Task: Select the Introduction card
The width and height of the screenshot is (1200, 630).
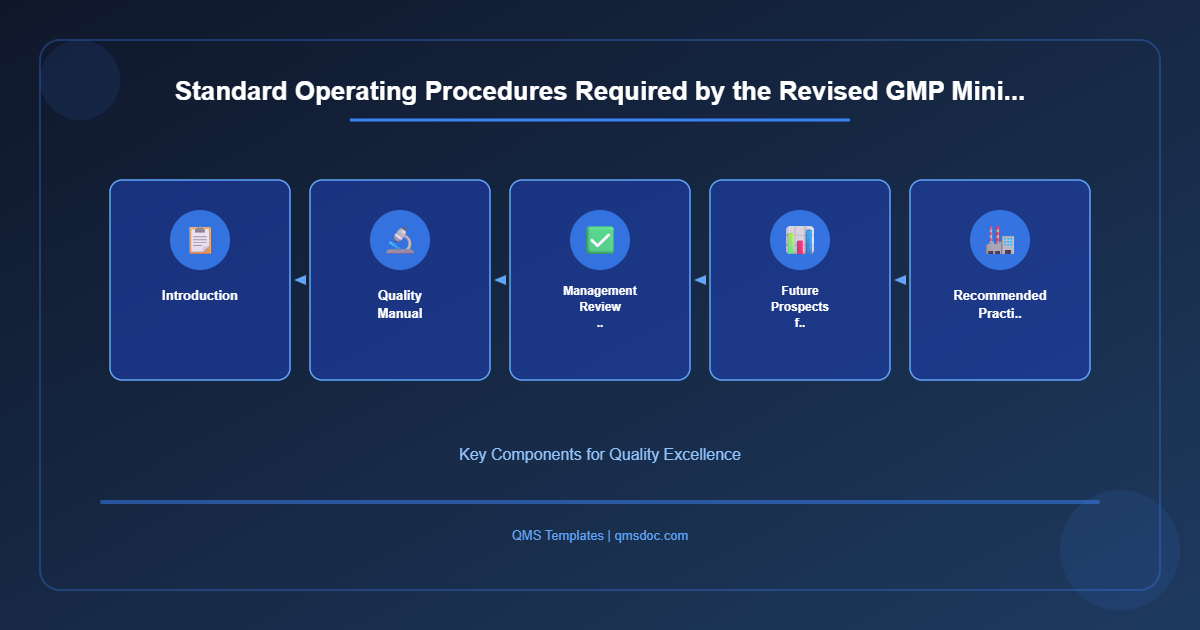Action: pyautogui.click(x=200, y=280)
